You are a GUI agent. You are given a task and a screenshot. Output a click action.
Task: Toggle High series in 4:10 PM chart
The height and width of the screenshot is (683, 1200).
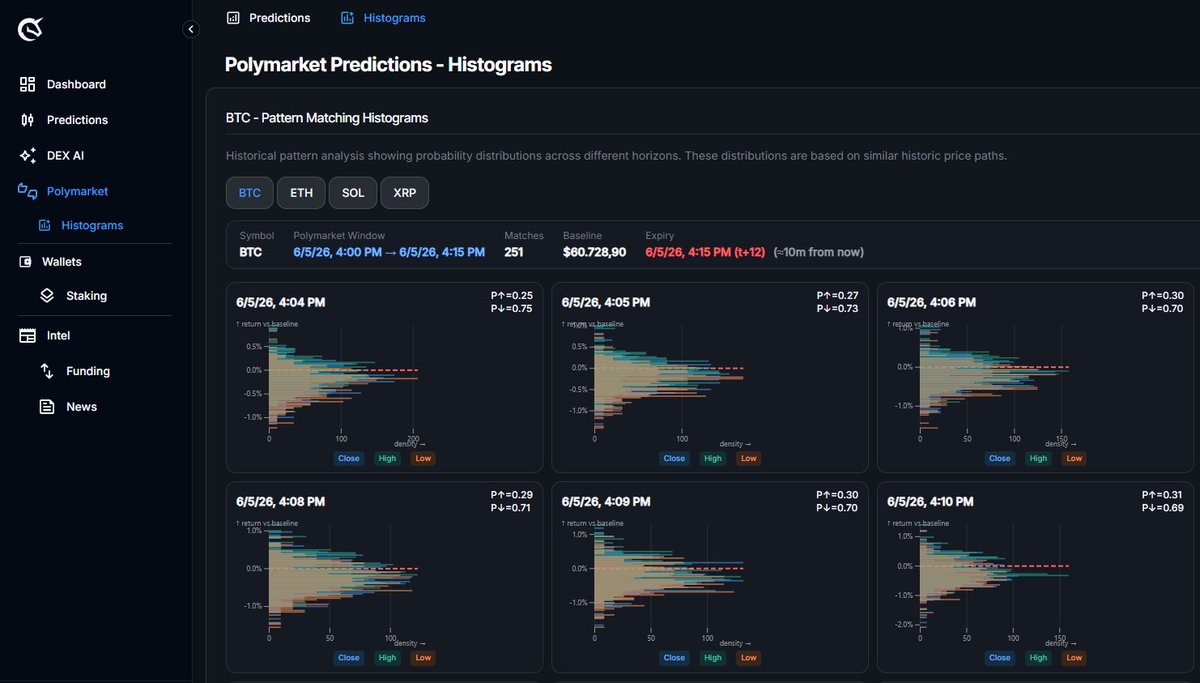1038,658
